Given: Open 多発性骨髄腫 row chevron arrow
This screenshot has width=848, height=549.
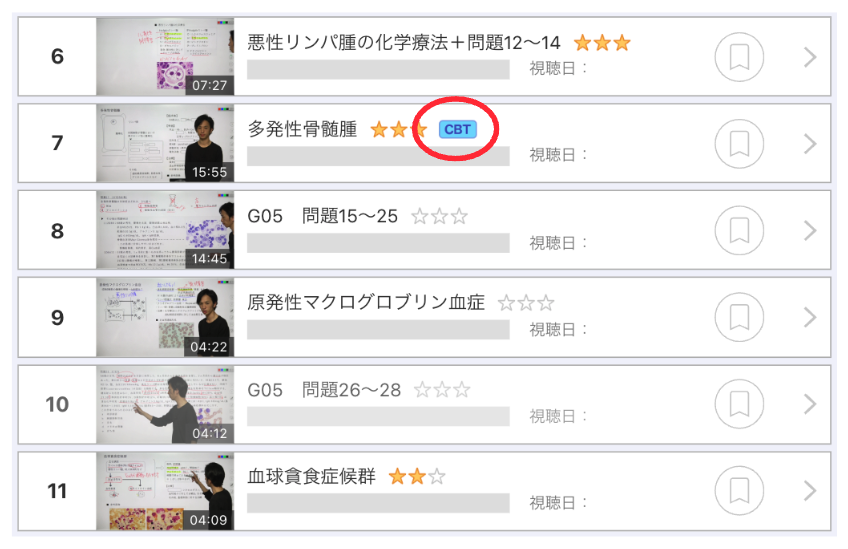Looking at the screenshot, I should (x=810, y=143).
